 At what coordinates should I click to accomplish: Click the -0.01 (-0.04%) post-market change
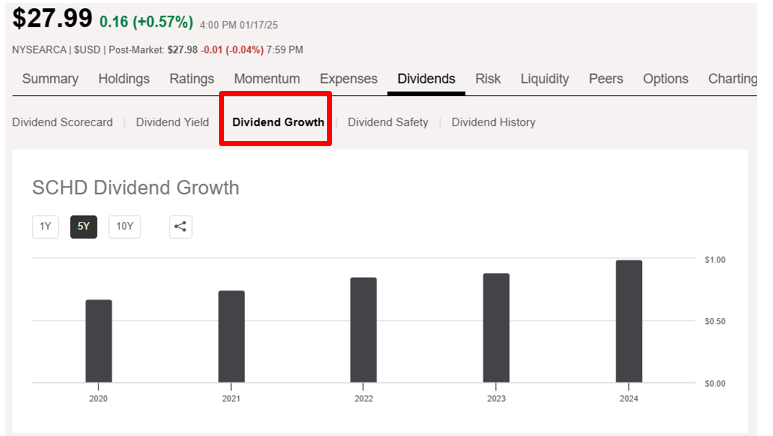click(x=232, y=50)
